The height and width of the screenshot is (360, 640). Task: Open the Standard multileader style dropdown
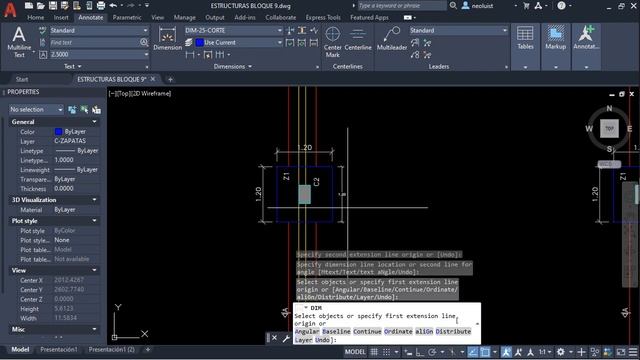point(458,30)
